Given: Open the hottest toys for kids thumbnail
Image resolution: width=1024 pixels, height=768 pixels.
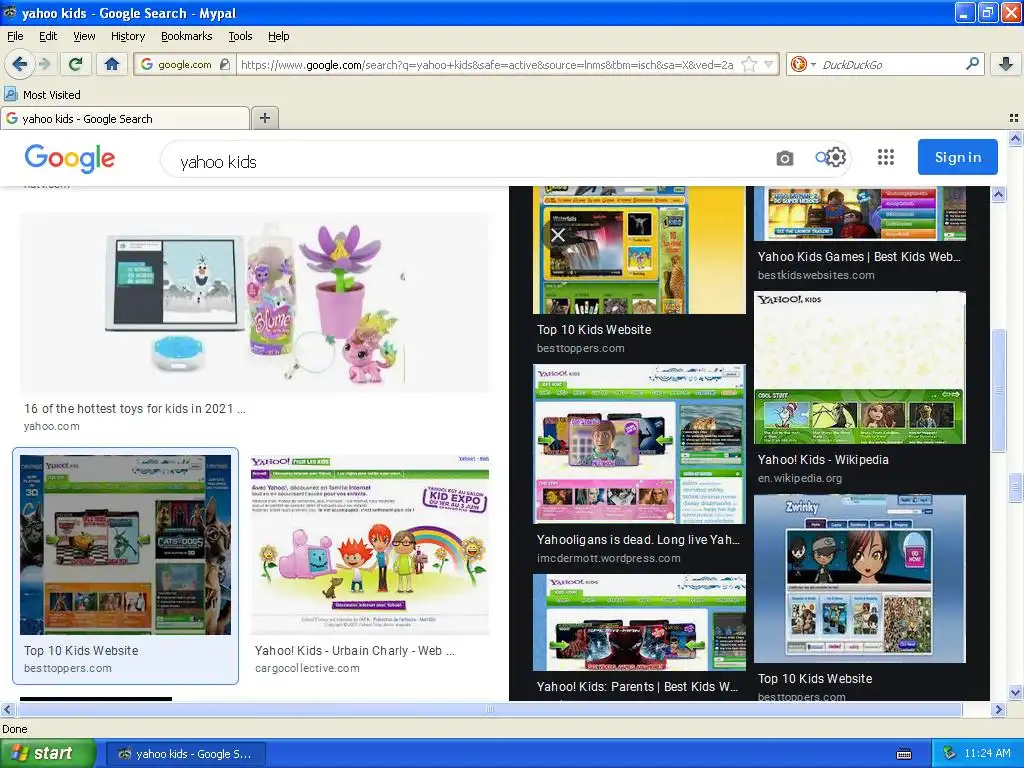Looking at the screenshot, I should (x=255, y=302).
